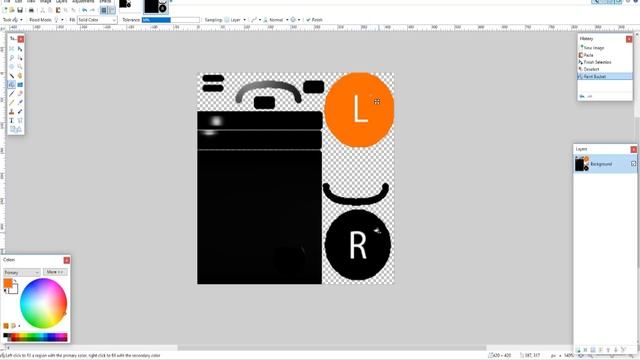Click the Undo arrow in toolbar

click(x=84, y=10)
